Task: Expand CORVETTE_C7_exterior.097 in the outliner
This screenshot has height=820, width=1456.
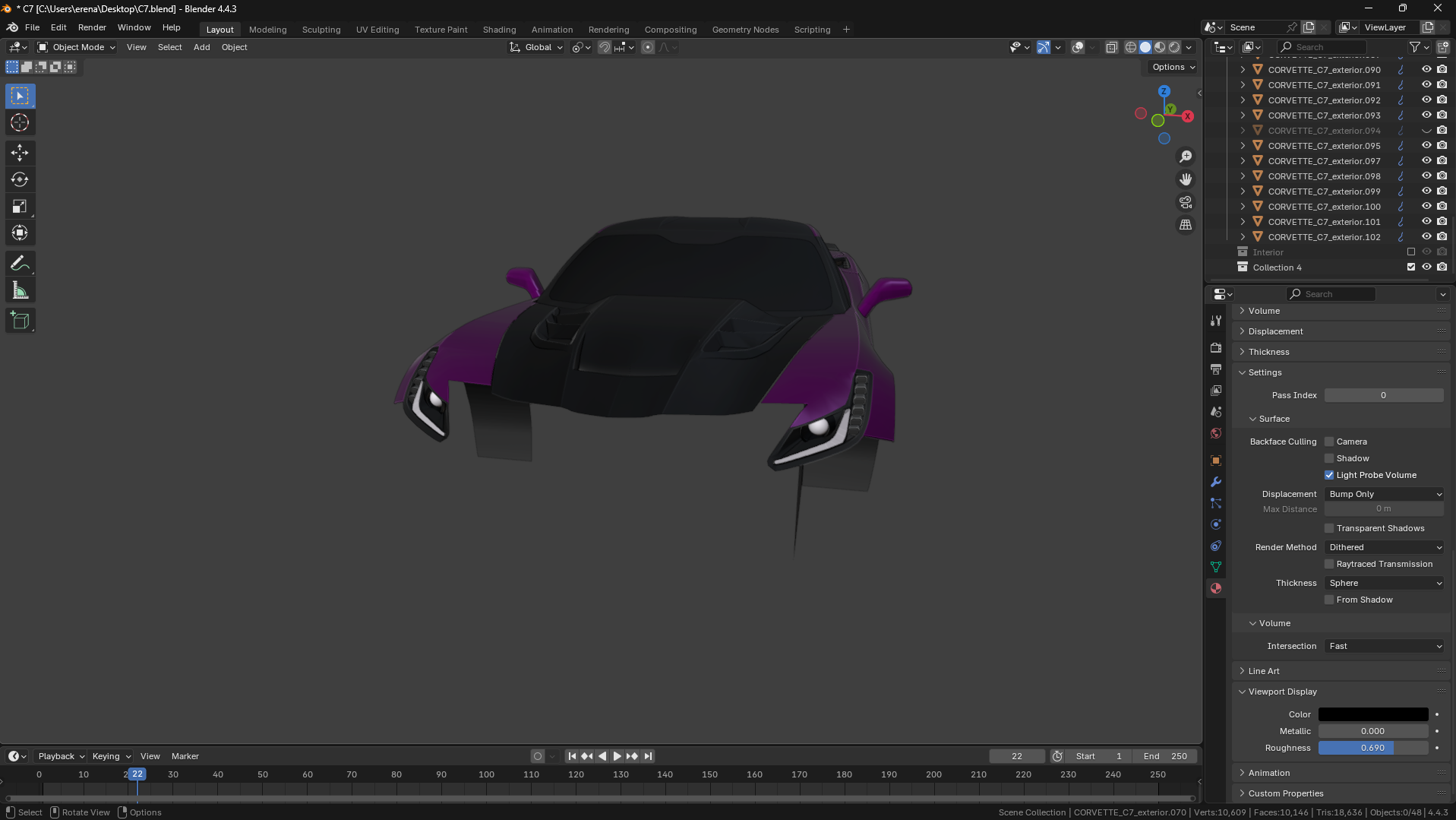Action: 1243,161
